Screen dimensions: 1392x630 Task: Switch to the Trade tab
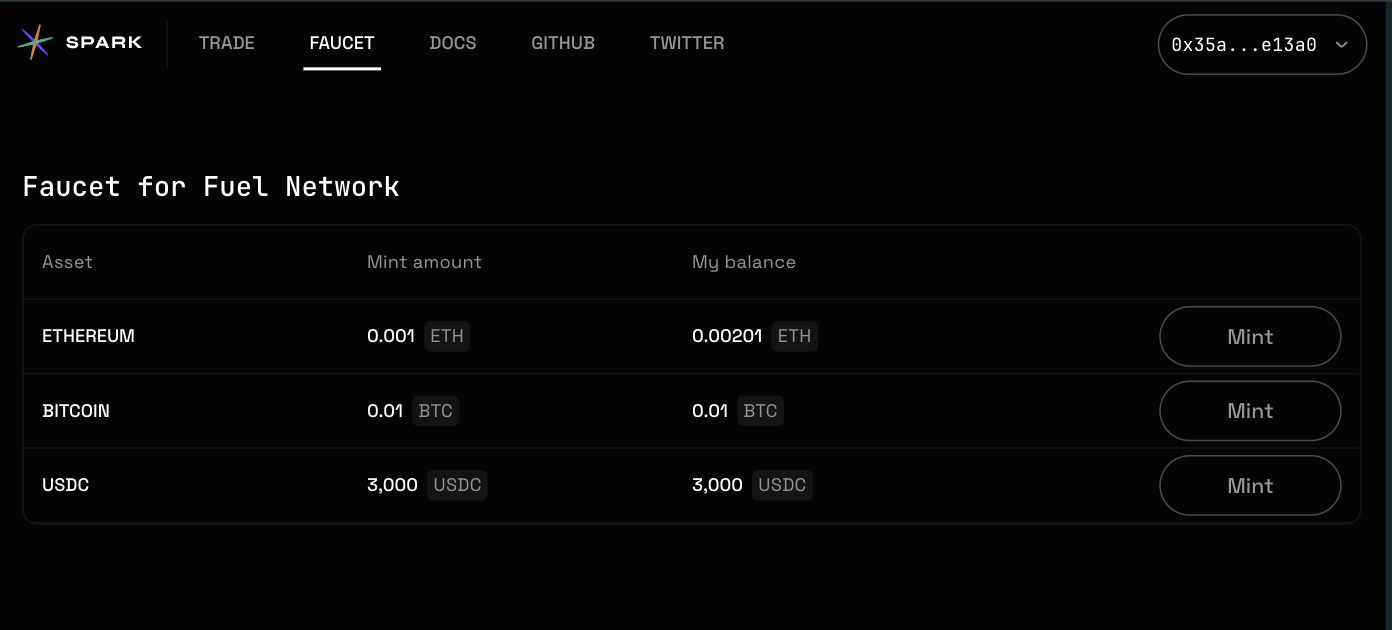[x=227, y=43]
